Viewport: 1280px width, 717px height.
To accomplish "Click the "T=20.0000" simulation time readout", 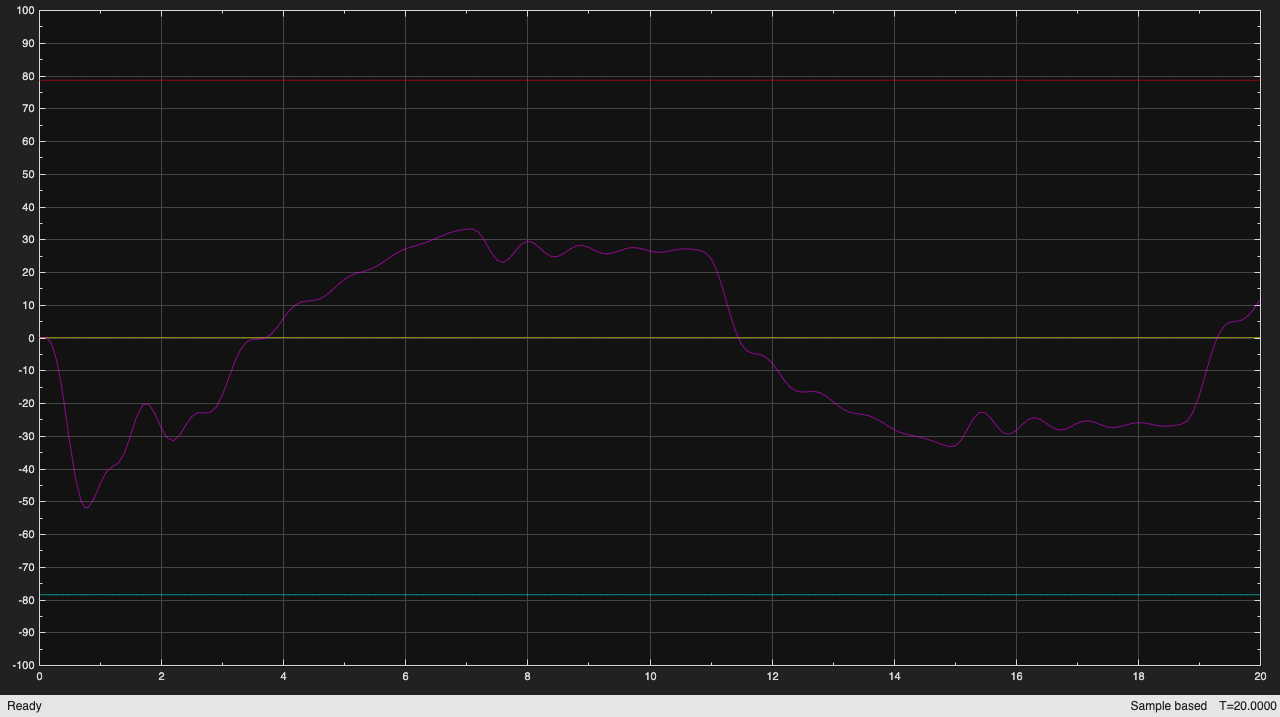I will (x=1247, y=706).
